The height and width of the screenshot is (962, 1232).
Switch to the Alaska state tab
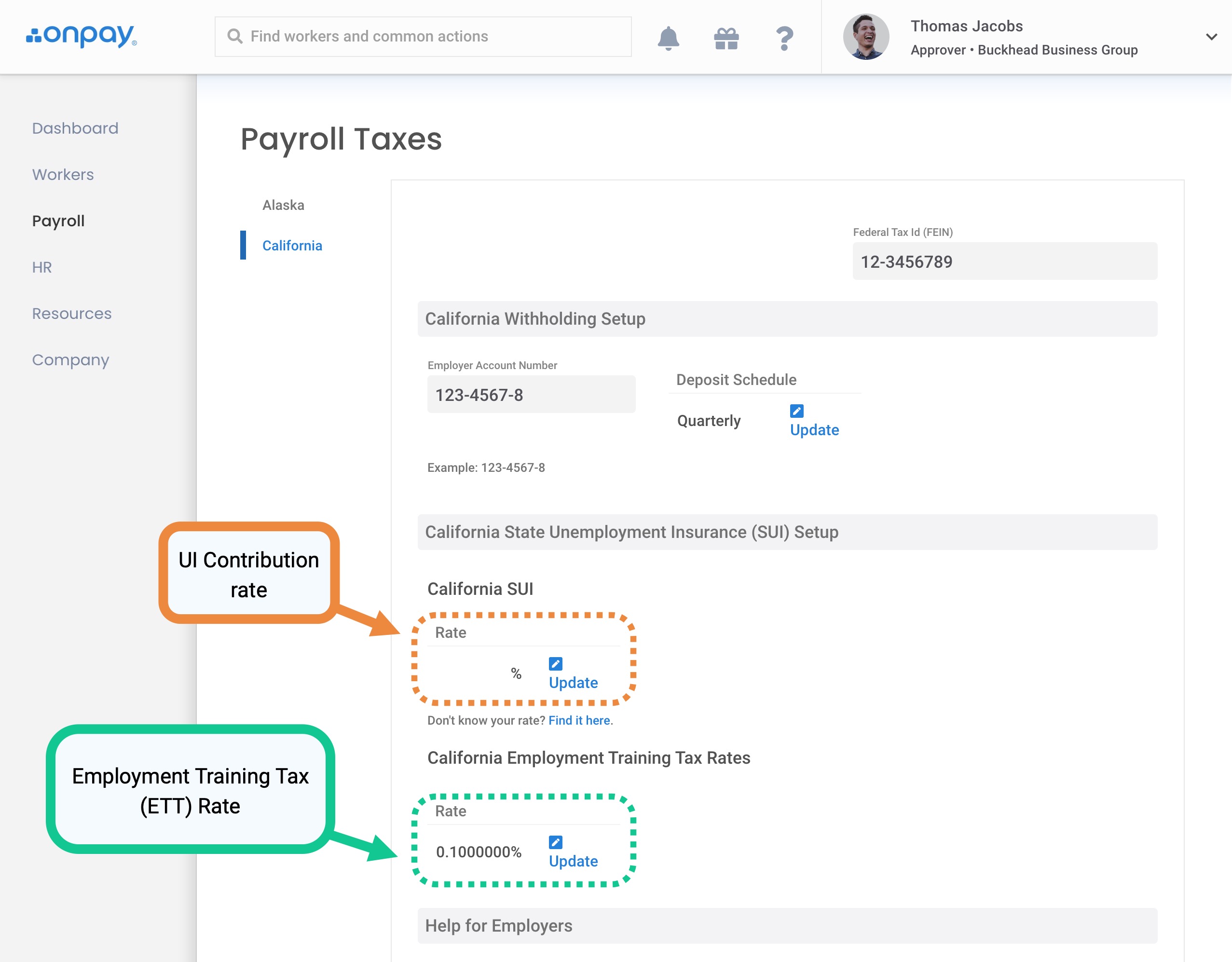[283, 205]
